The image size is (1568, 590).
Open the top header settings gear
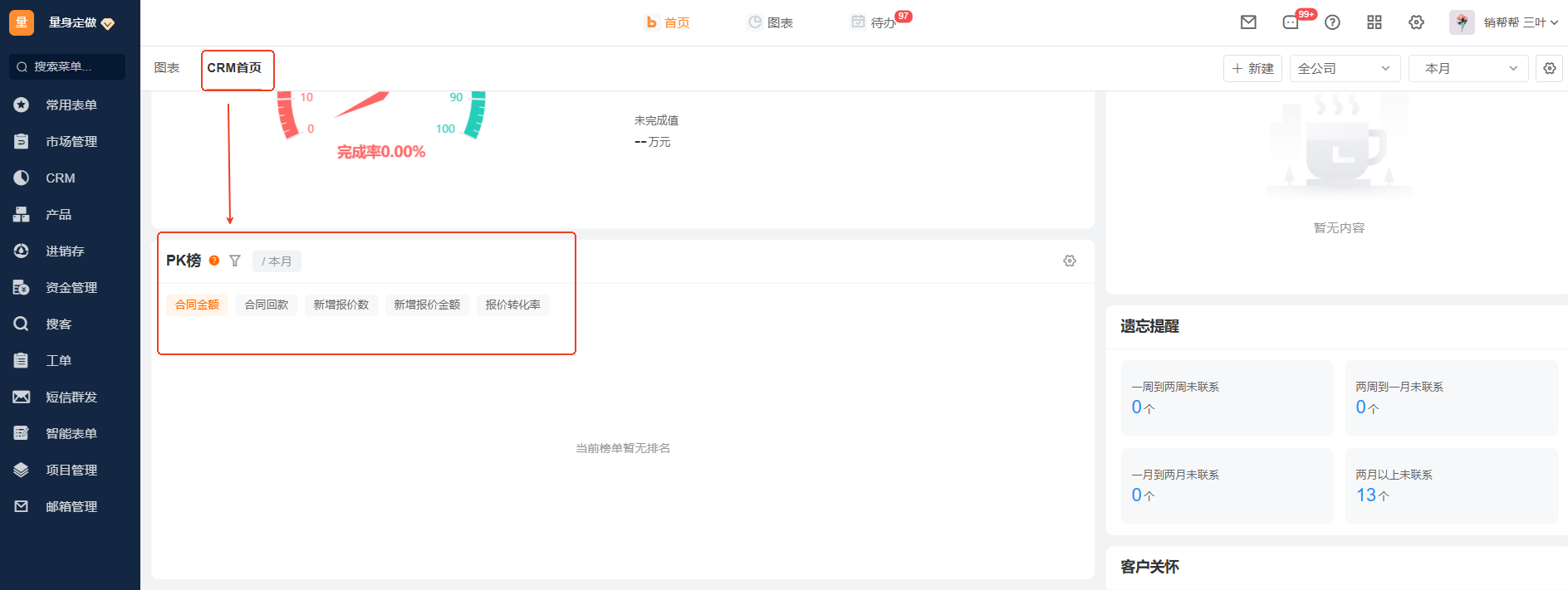tap(1417, 22)
